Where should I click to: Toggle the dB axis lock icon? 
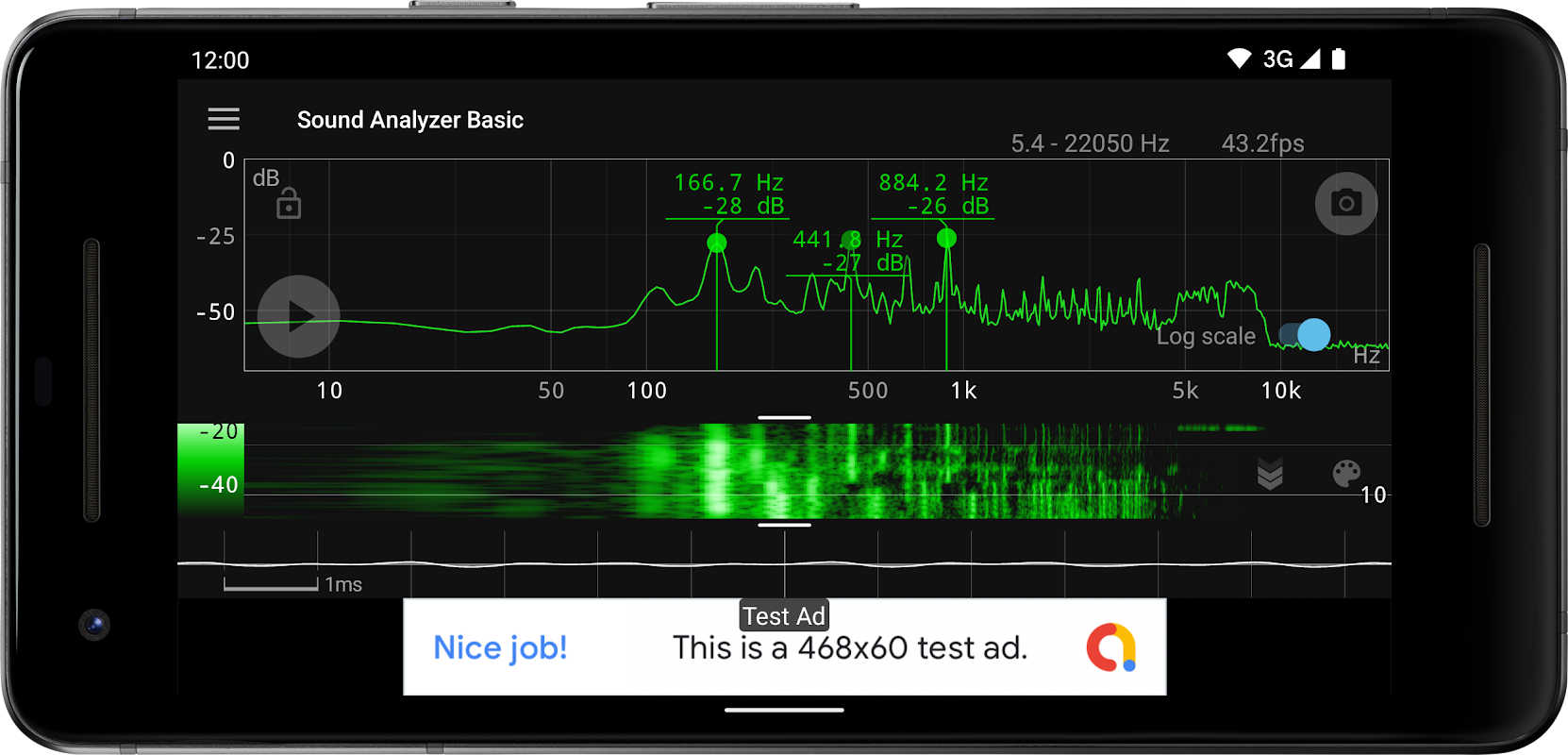click(x=289, y=204)
